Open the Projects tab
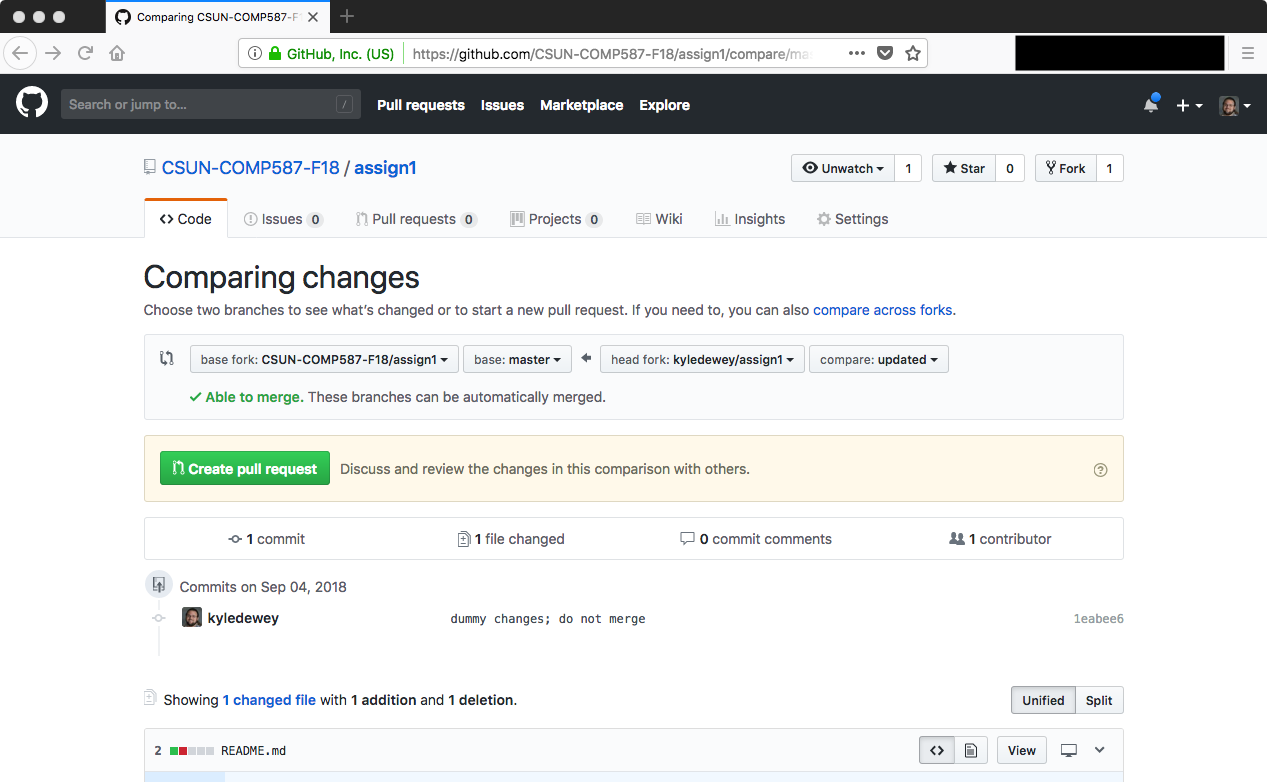Viewport: 1267px width, 782px height. tap(556, 219)
